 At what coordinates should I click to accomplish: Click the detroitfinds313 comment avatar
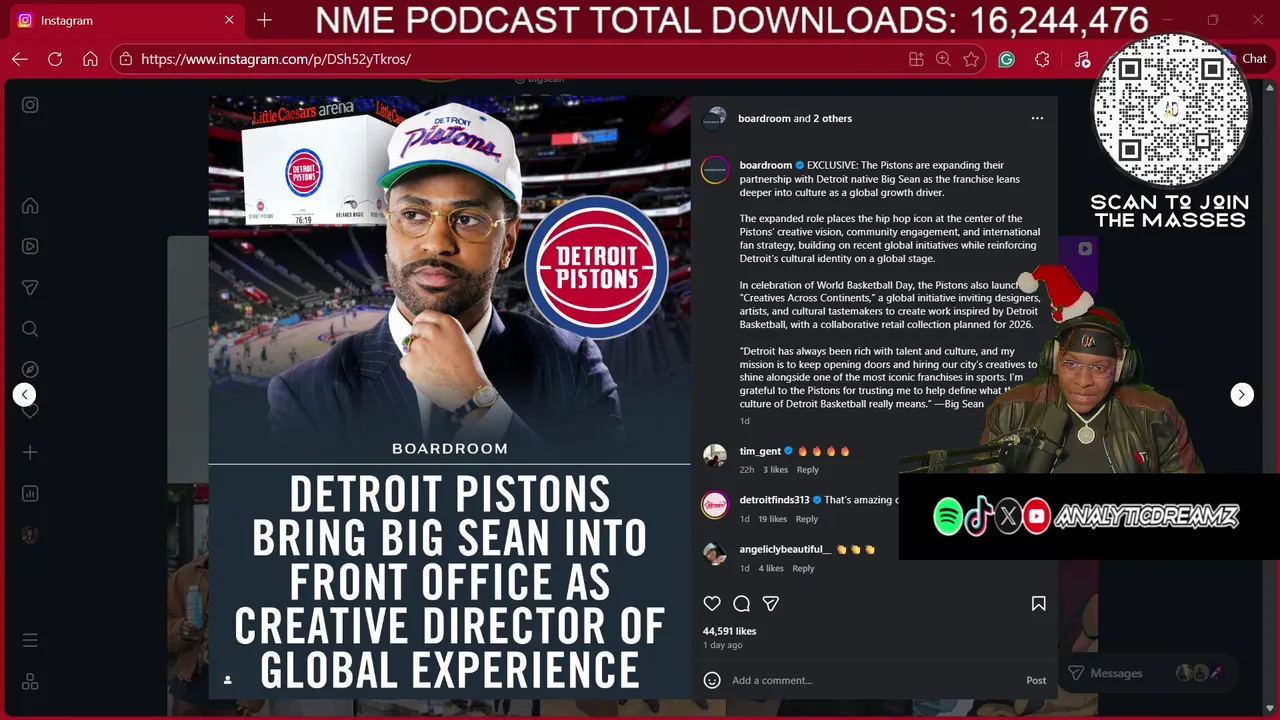pyautogui.click(x=714, y=504)
